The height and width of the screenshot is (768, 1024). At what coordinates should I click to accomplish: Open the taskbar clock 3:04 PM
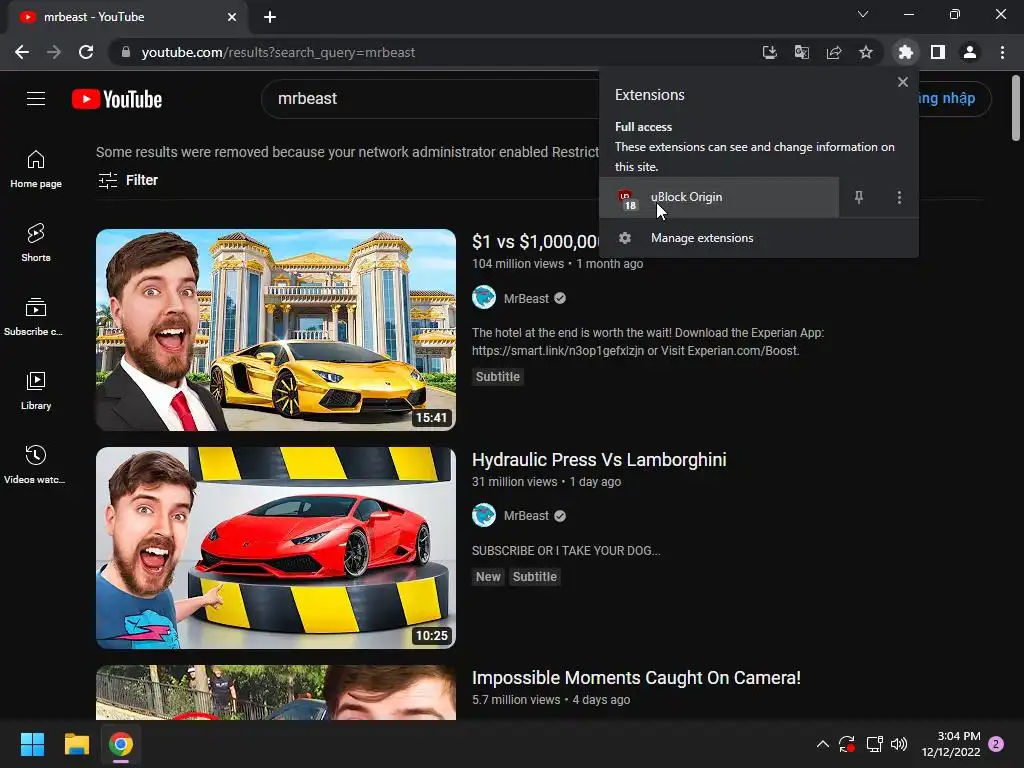[x=951, y=744]
